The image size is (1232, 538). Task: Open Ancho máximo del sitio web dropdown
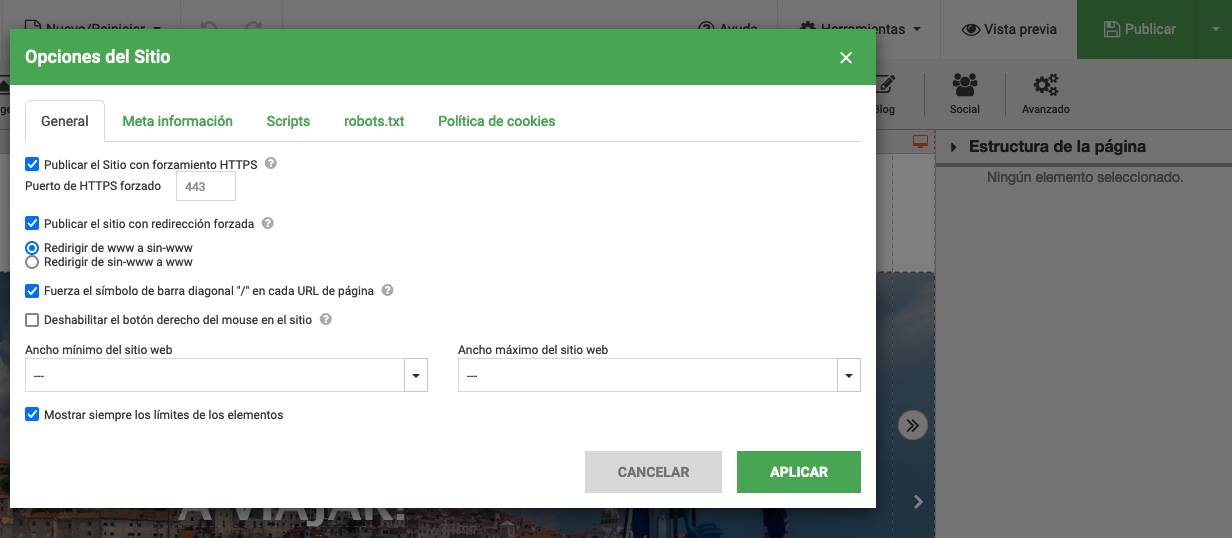848,376
